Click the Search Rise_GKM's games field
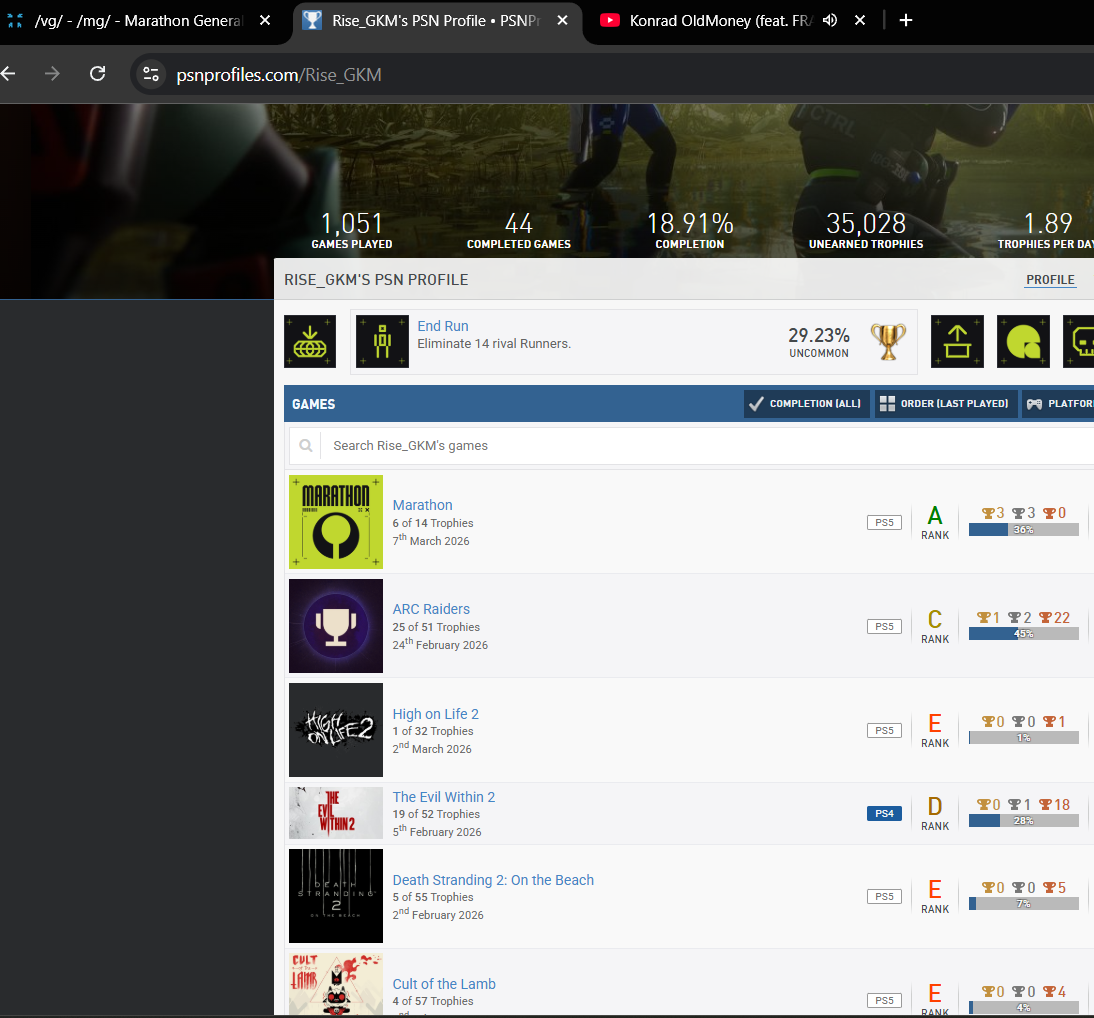 tap(707, 446)
